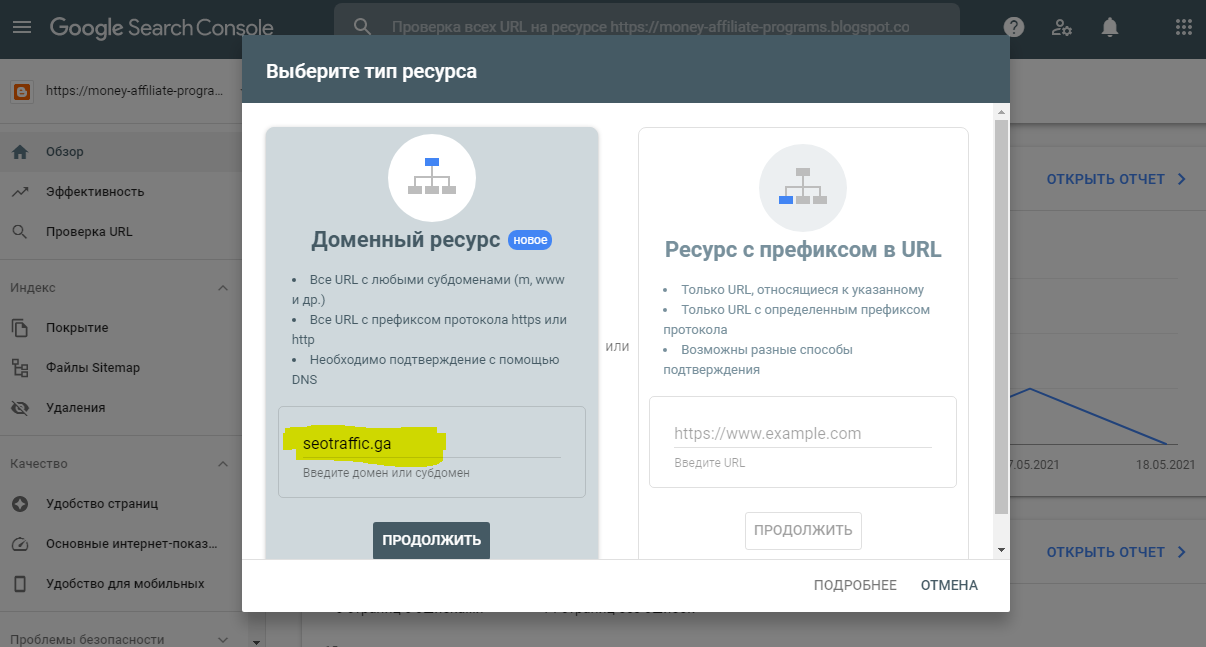Viewport: 1206px width, 647px height.
Task: Click the upper ОТКРЫТЬ ОТЧЕТ link
Action: [x=1116, y=179]
